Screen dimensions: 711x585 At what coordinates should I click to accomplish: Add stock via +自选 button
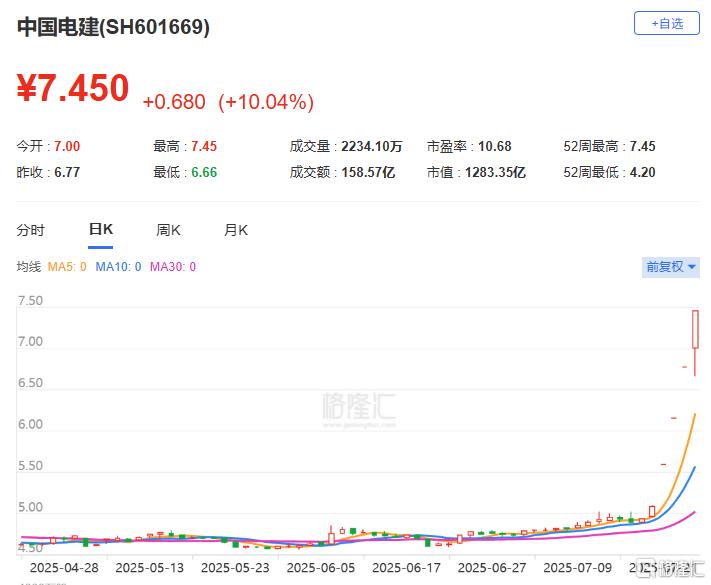coord(667,23)
